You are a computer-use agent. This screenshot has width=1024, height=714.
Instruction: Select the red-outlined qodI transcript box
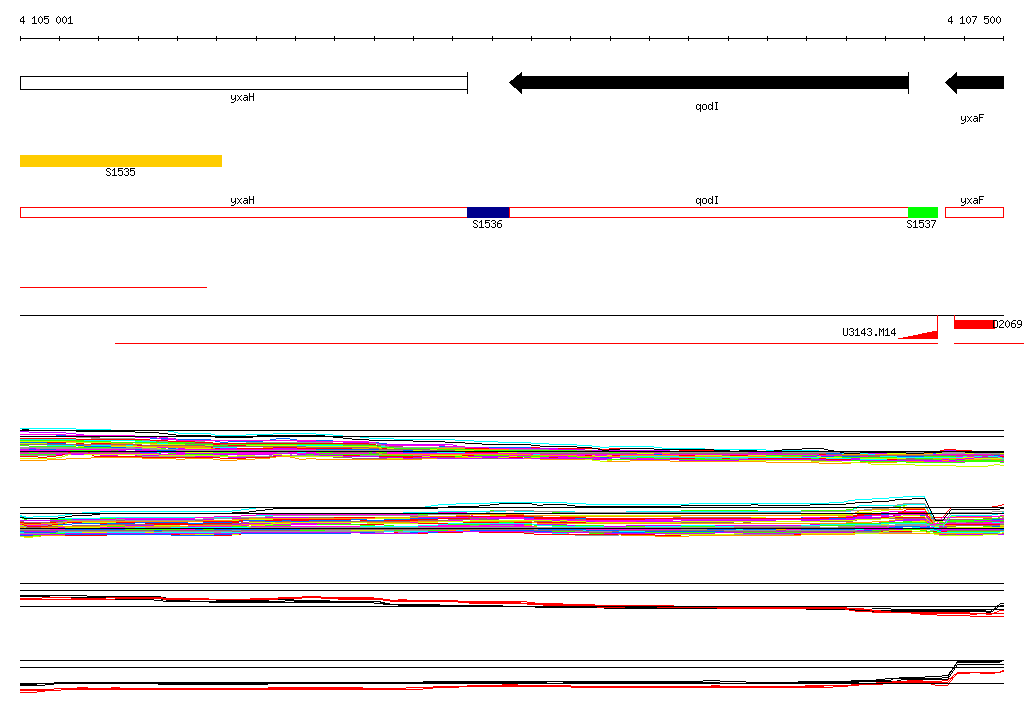tap(709, 212)
